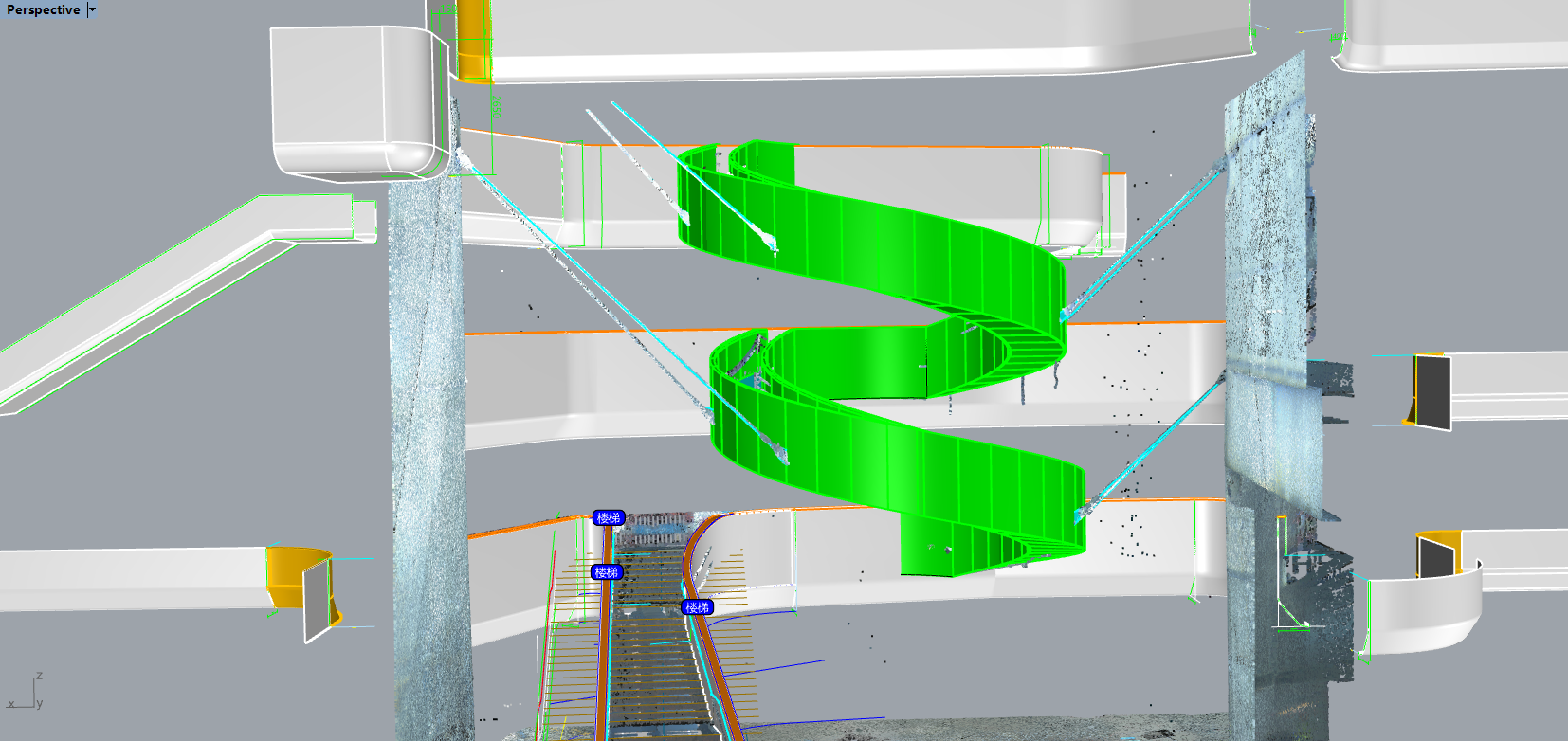The width and height of the screenshot is (1568, 741).
Task: Select the middle 楼梯 text dot on left rail
Action: pos(606,572)
